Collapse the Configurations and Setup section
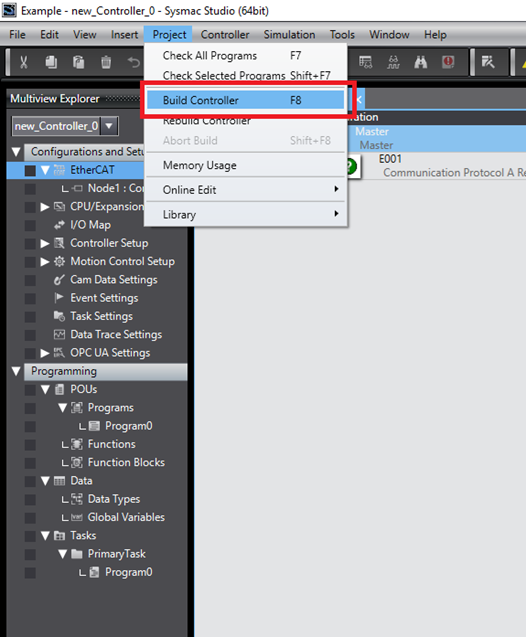This screenshot has height=637, width=526. point(16,152)
